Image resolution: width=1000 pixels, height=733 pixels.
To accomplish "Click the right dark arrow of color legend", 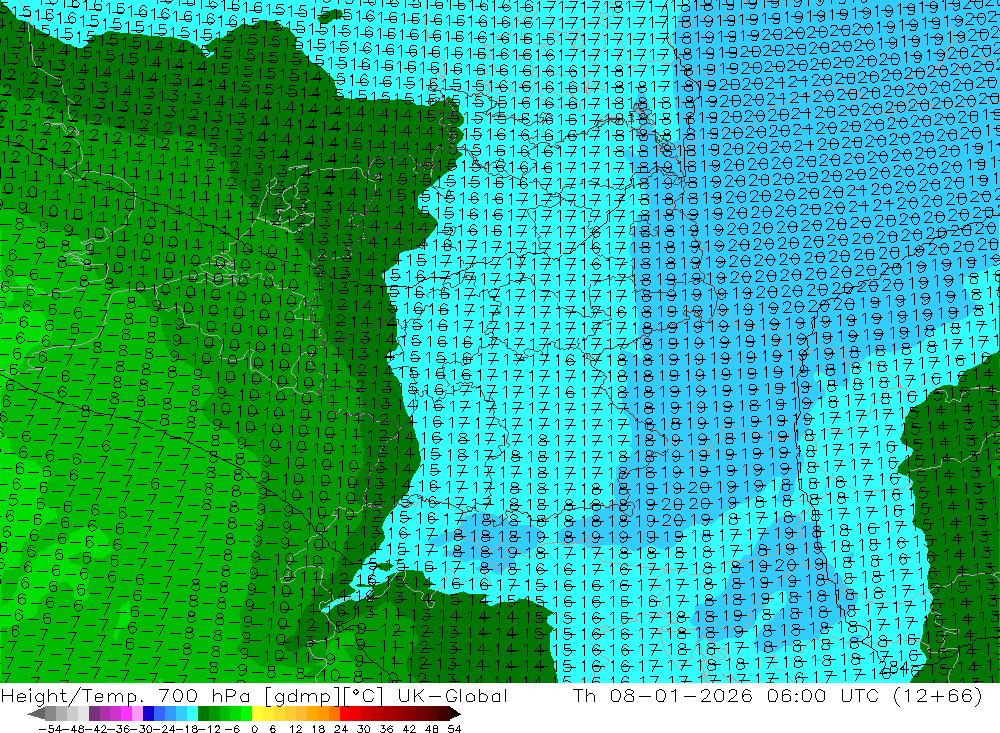I will coord(455,713).
